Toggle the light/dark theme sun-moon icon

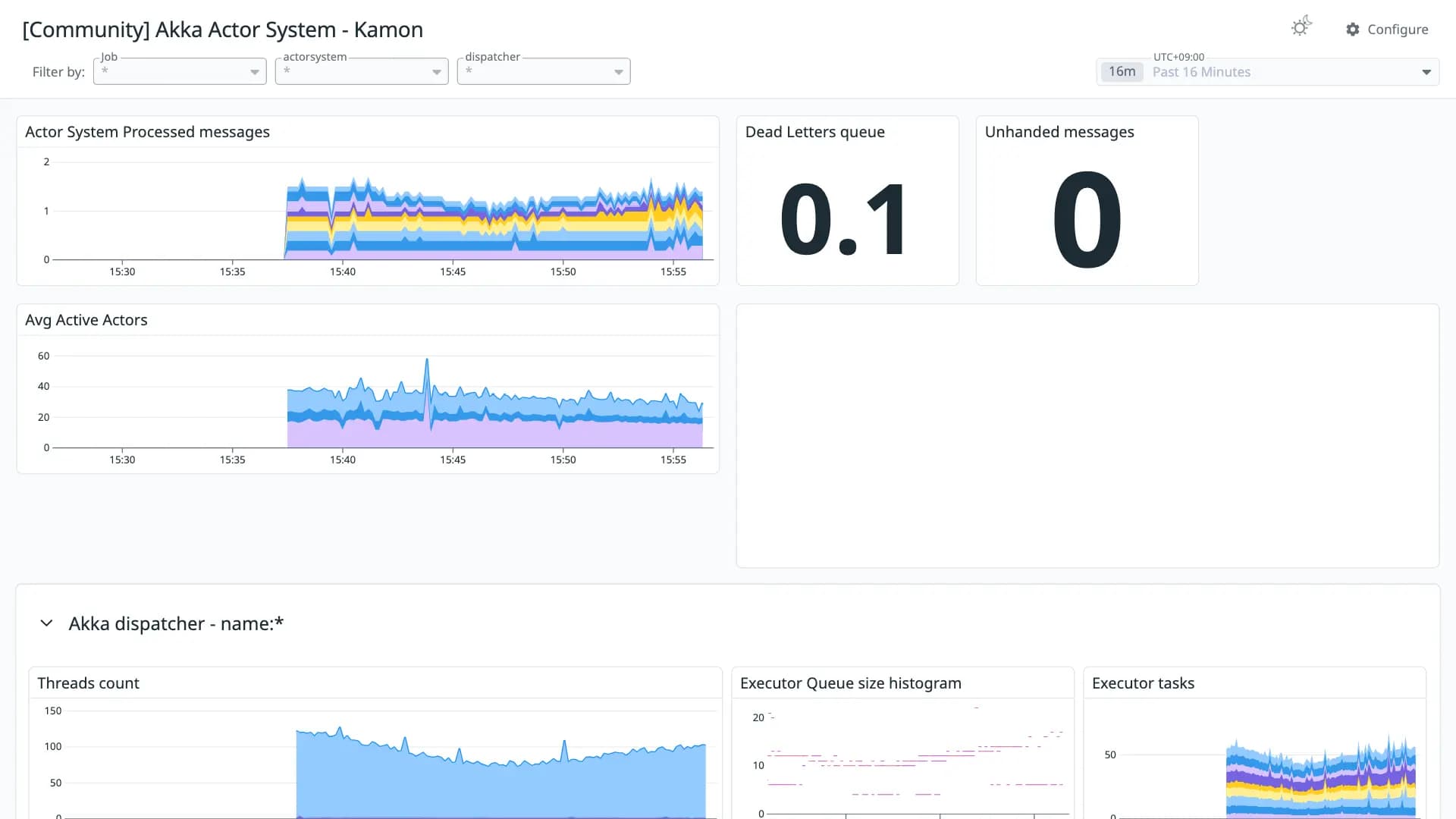(x=1301, y=27)
